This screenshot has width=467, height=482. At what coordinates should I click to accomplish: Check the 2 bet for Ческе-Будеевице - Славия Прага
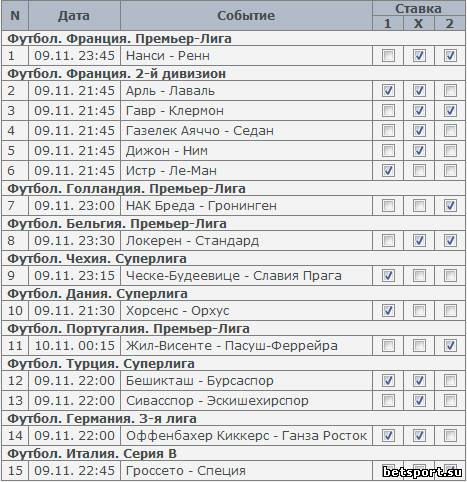[x=450, y=276]
